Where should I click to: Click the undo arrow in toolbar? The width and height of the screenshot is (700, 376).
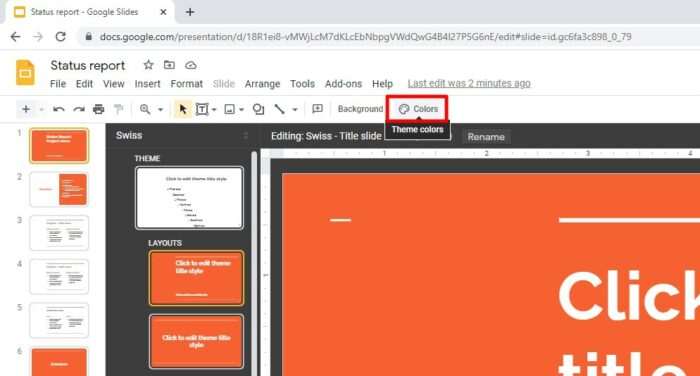click(x=58, y=109)
